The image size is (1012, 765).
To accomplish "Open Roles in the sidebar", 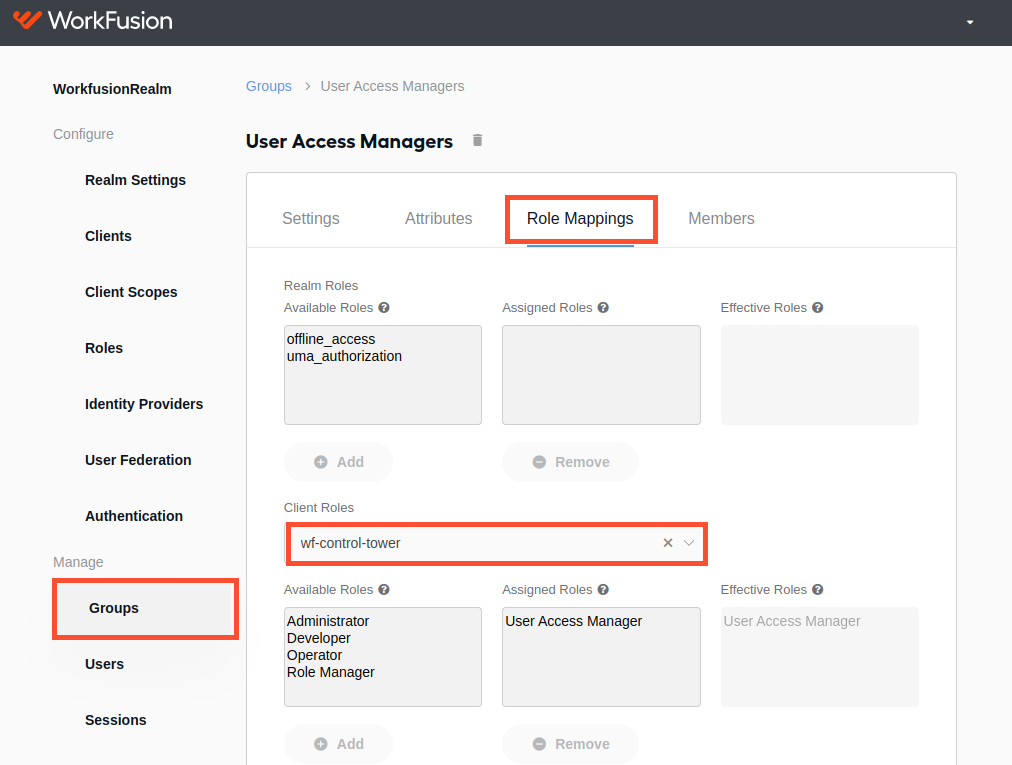I will click(104, 348).
